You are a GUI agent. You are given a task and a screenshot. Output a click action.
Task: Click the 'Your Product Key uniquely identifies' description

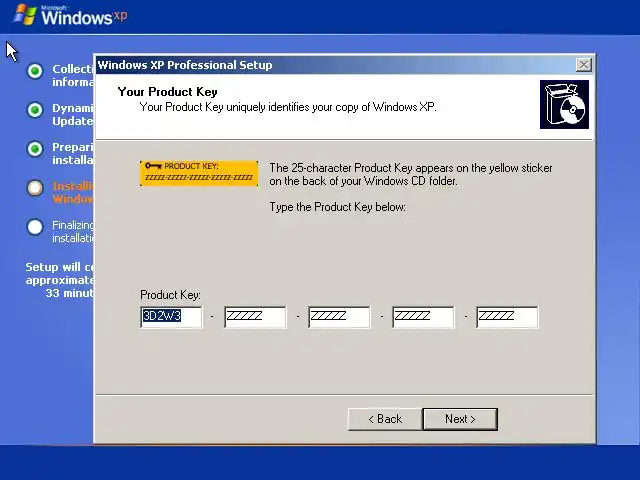pos(288,107)
